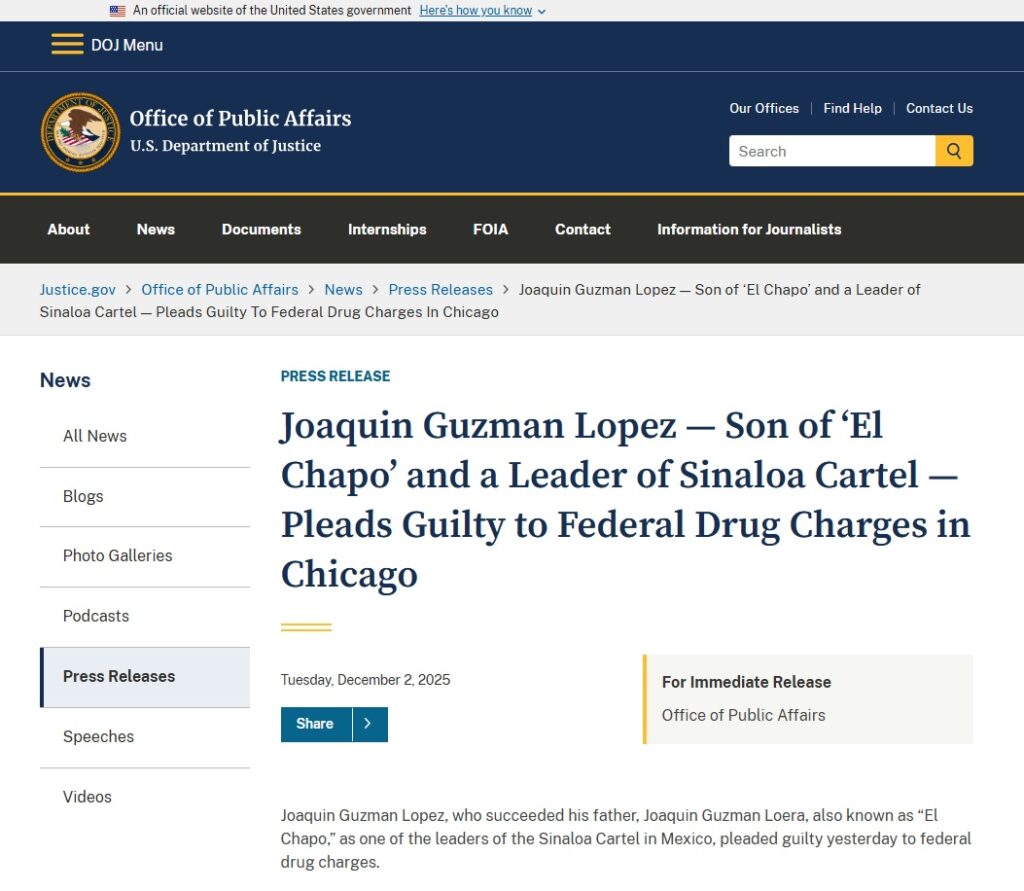Go to Justice.gov breadcrumb link
This screenshot has height=891, width=1024.
[77, 289]
